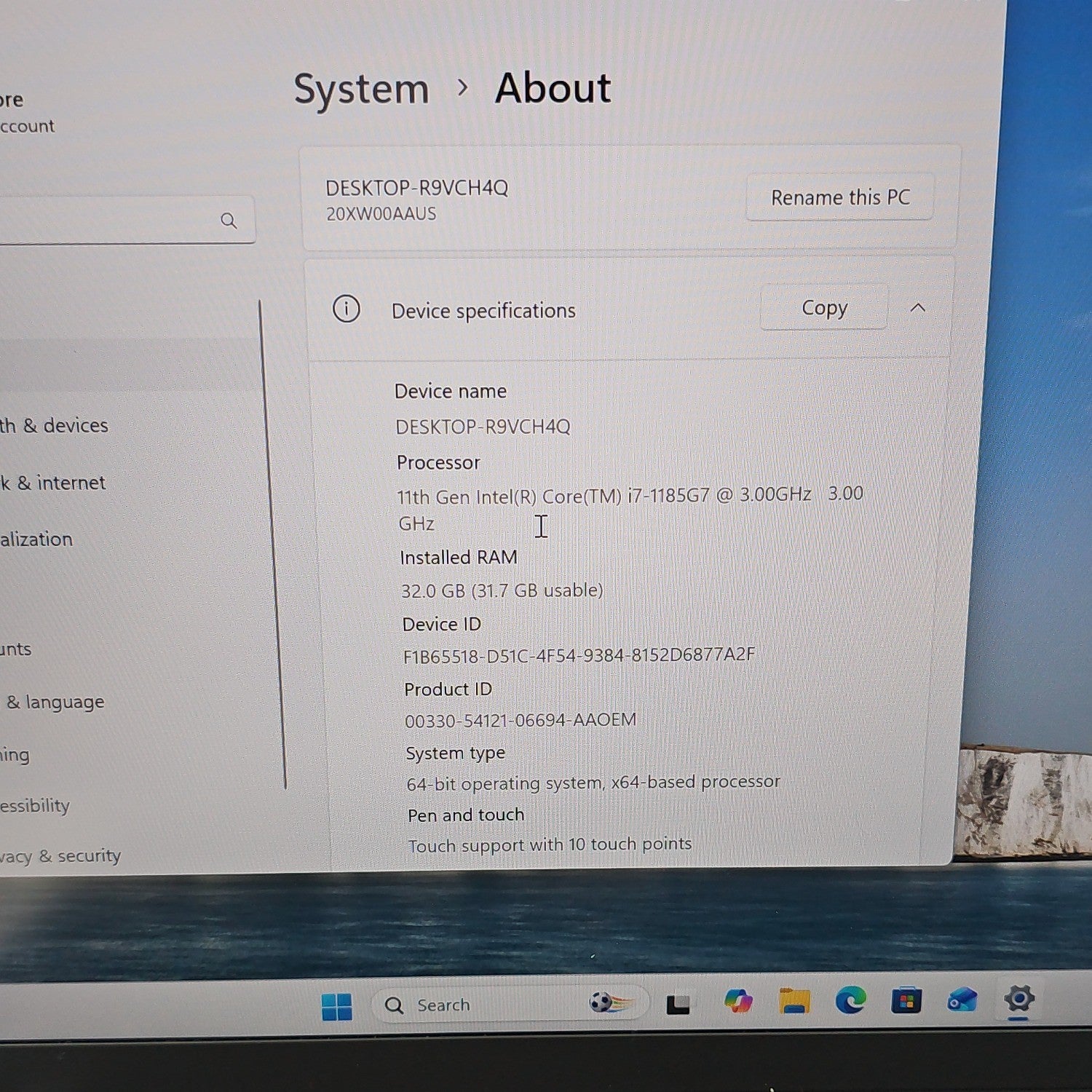Launch Copilot from the taskbar

tap(738, 1002)
